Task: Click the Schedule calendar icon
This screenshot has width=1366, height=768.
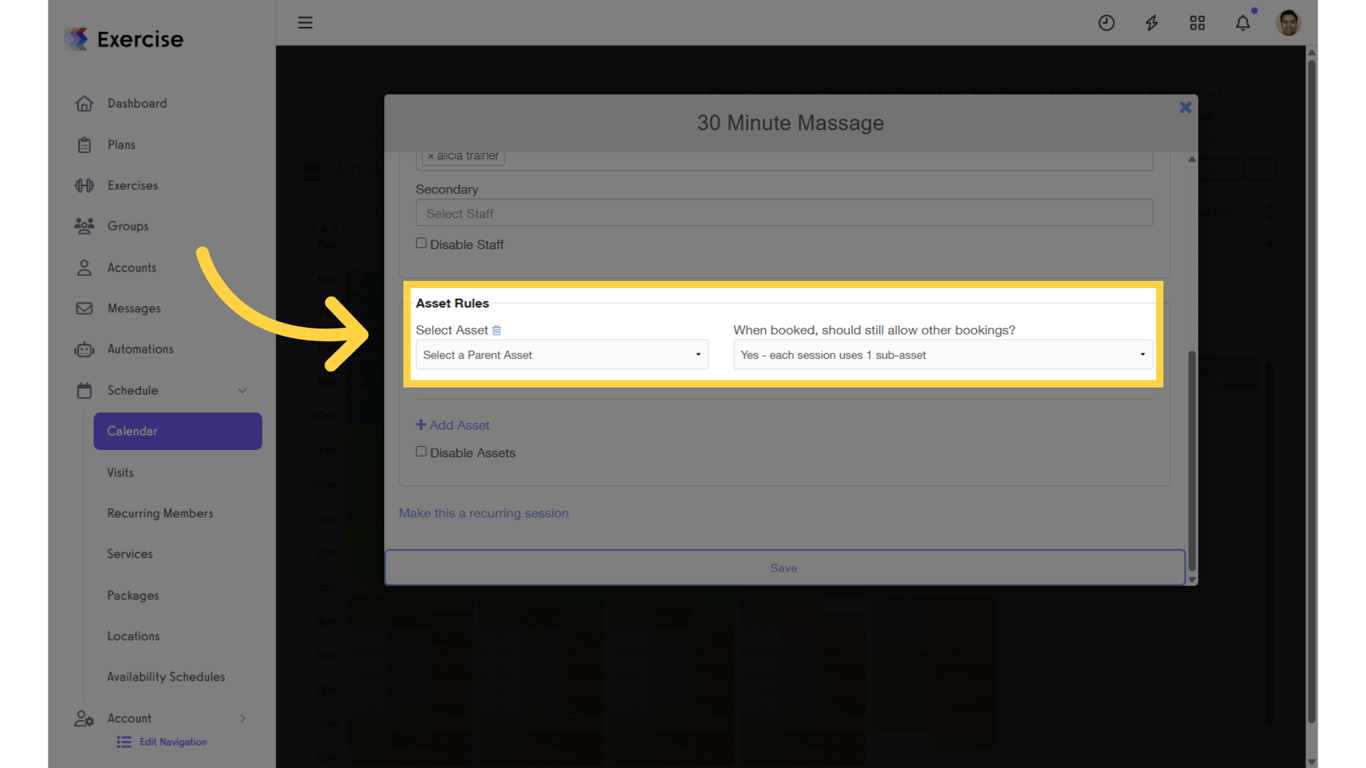Action: coord(84,390)
